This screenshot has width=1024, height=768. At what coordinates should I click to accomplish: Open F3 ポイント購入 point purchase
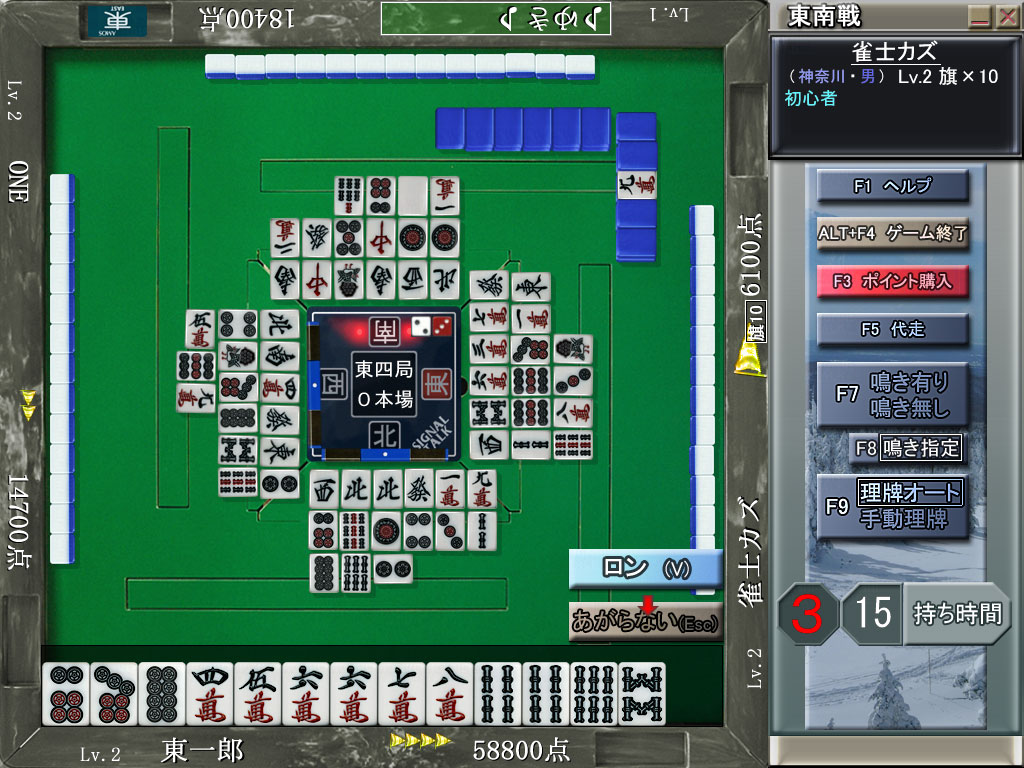click(x=893, y=281)
